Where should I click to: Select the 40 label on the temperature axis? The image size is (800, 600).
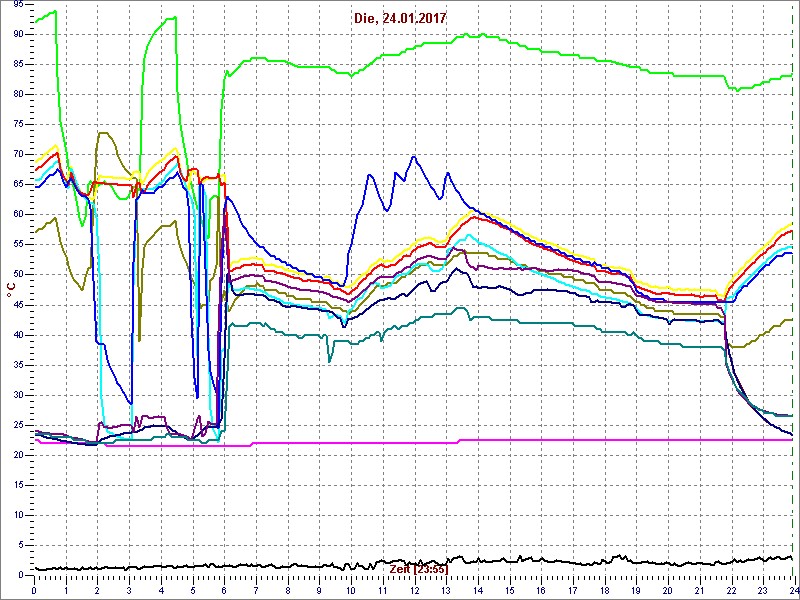click(18, 335)
